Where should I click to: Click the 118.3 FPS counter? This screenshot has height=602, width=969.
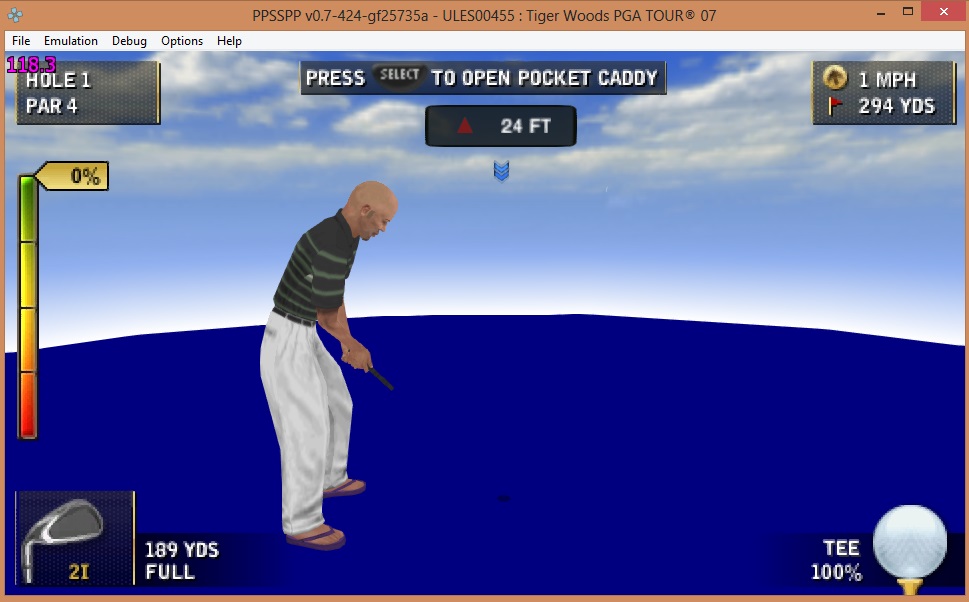point(31,64)
